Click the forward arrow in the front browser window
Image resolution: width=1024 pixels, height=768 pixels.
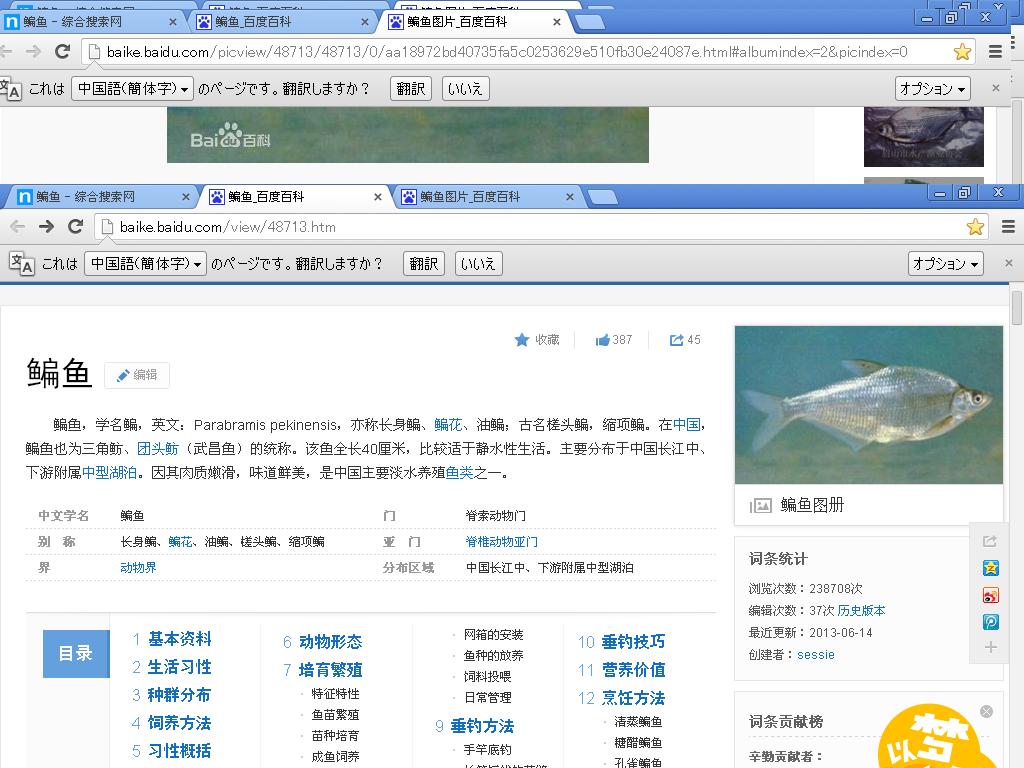[46, 227]
